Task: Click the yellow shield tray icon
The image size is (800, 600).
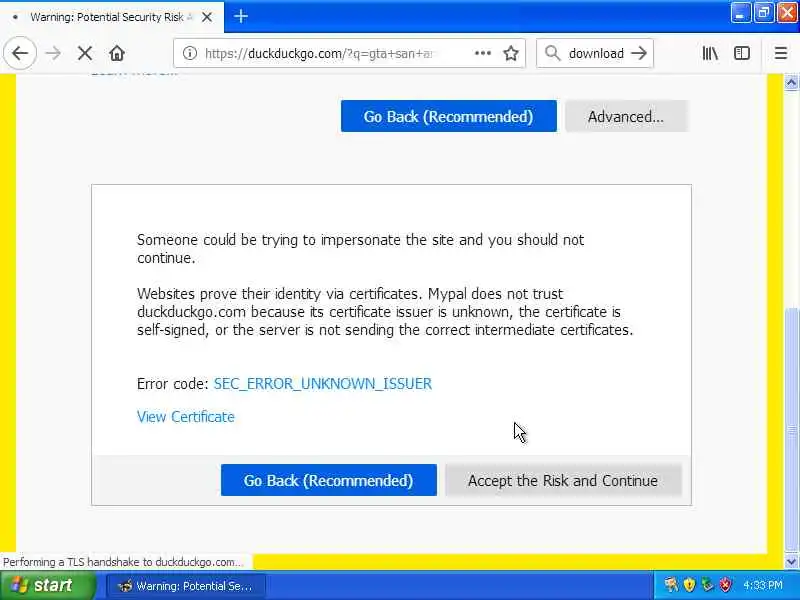Action: 689,585
